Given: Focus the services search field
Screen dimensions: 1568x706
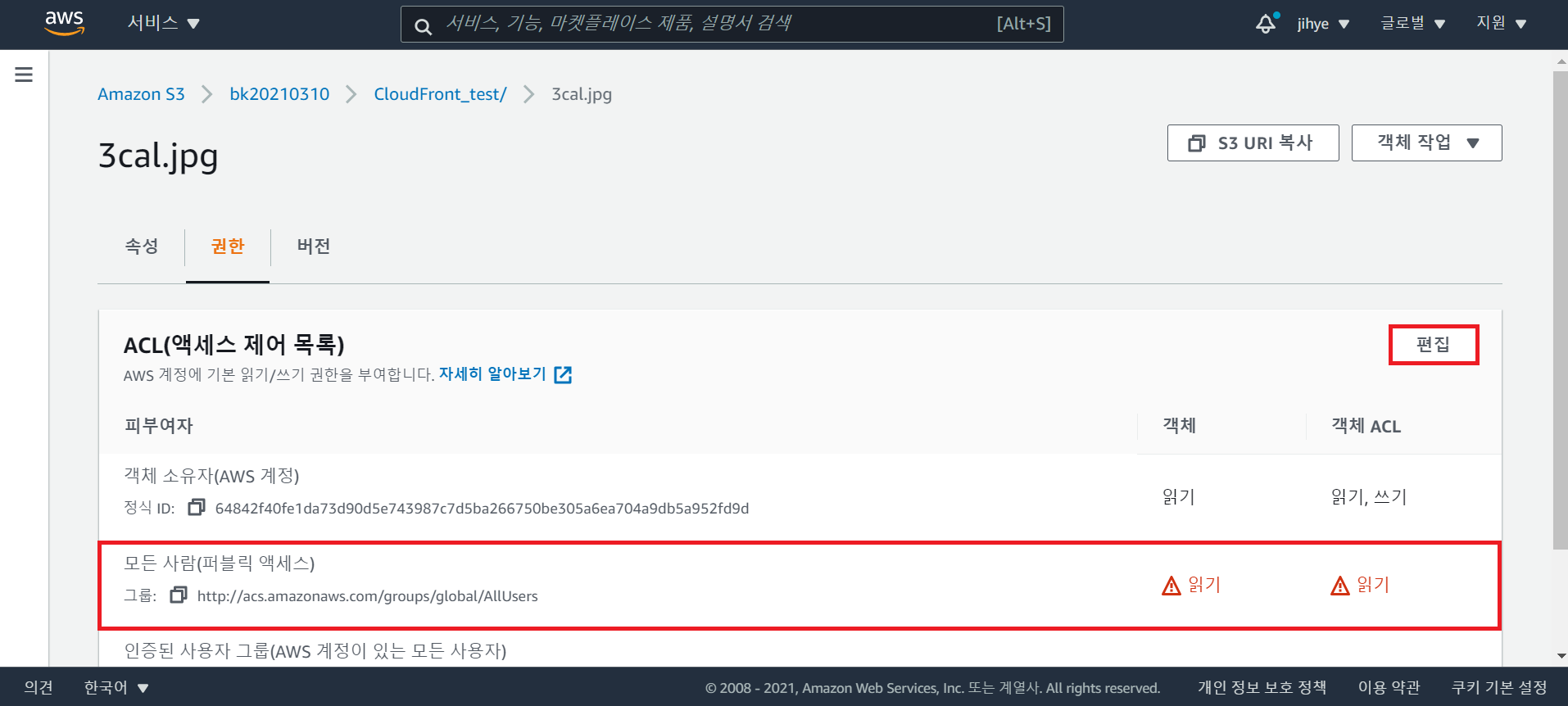Looking at the screenshot, I should (732, 24).
